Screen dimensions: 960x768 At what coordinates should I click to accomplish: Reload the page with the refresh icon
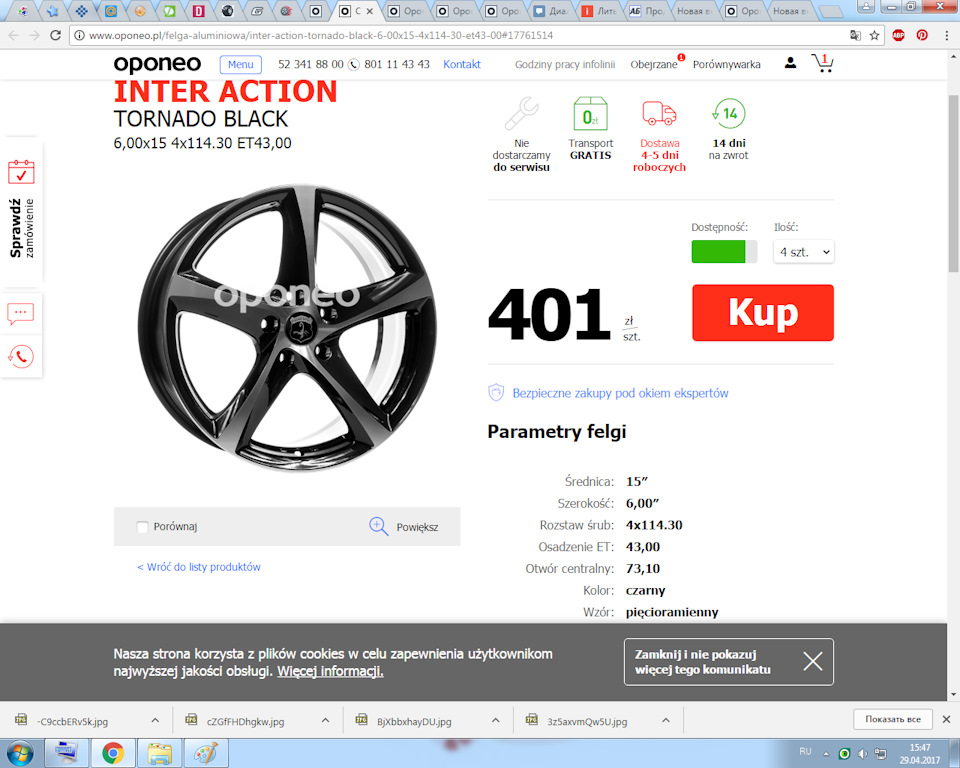pyautogui.click(x=55, y=36)
